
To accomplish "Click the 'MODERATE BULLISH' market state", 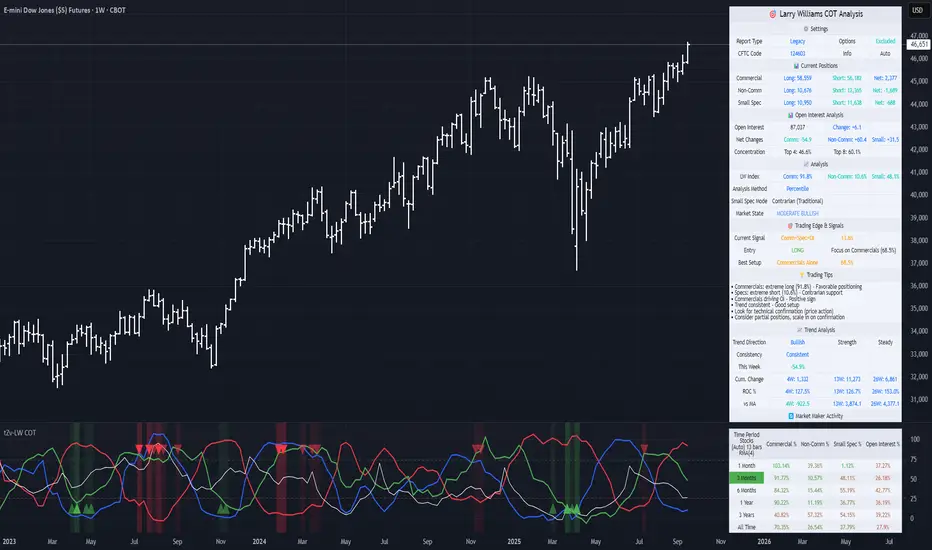I will click(x=797, y=213).
